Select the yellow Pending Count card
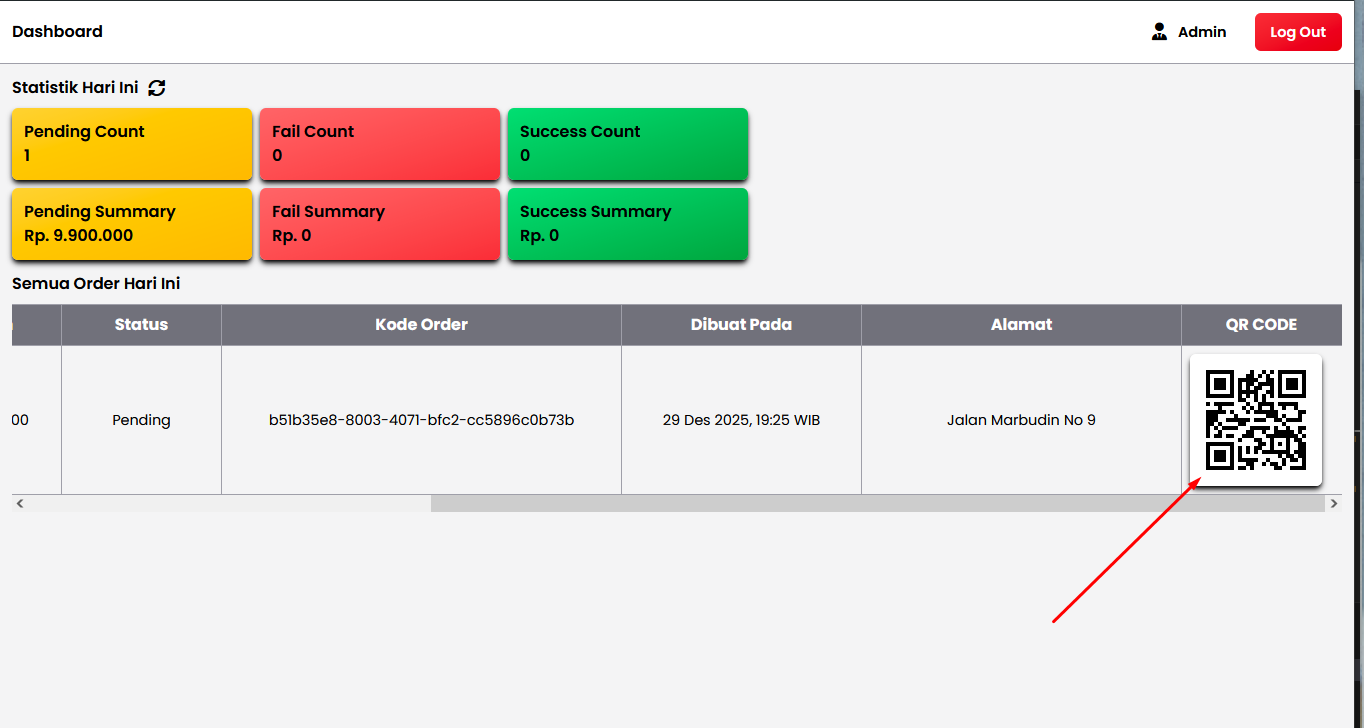Viewport: 1364px width, 728px height. (131, 144)
